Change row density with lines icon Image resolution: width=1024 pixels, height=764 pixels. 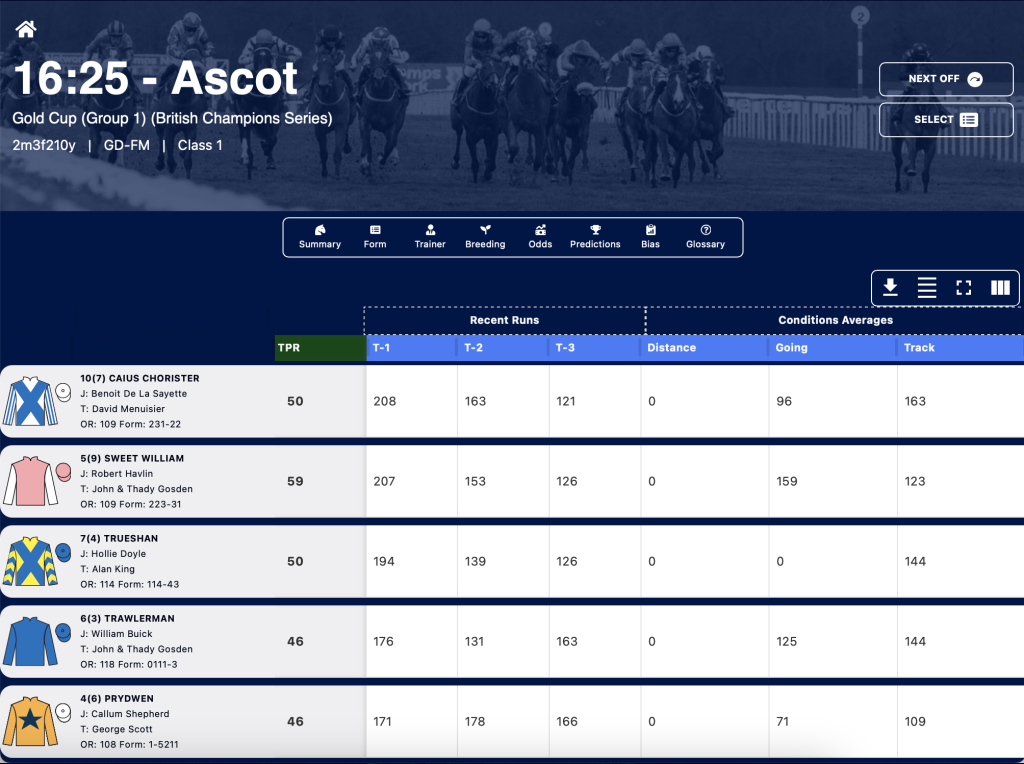pos(927,287)
